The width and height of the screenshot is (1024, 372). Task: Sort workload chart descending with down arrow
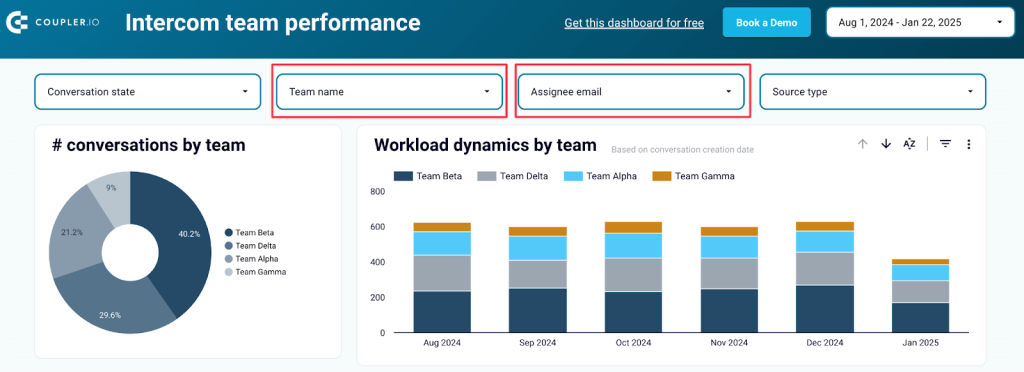(886, 144)
